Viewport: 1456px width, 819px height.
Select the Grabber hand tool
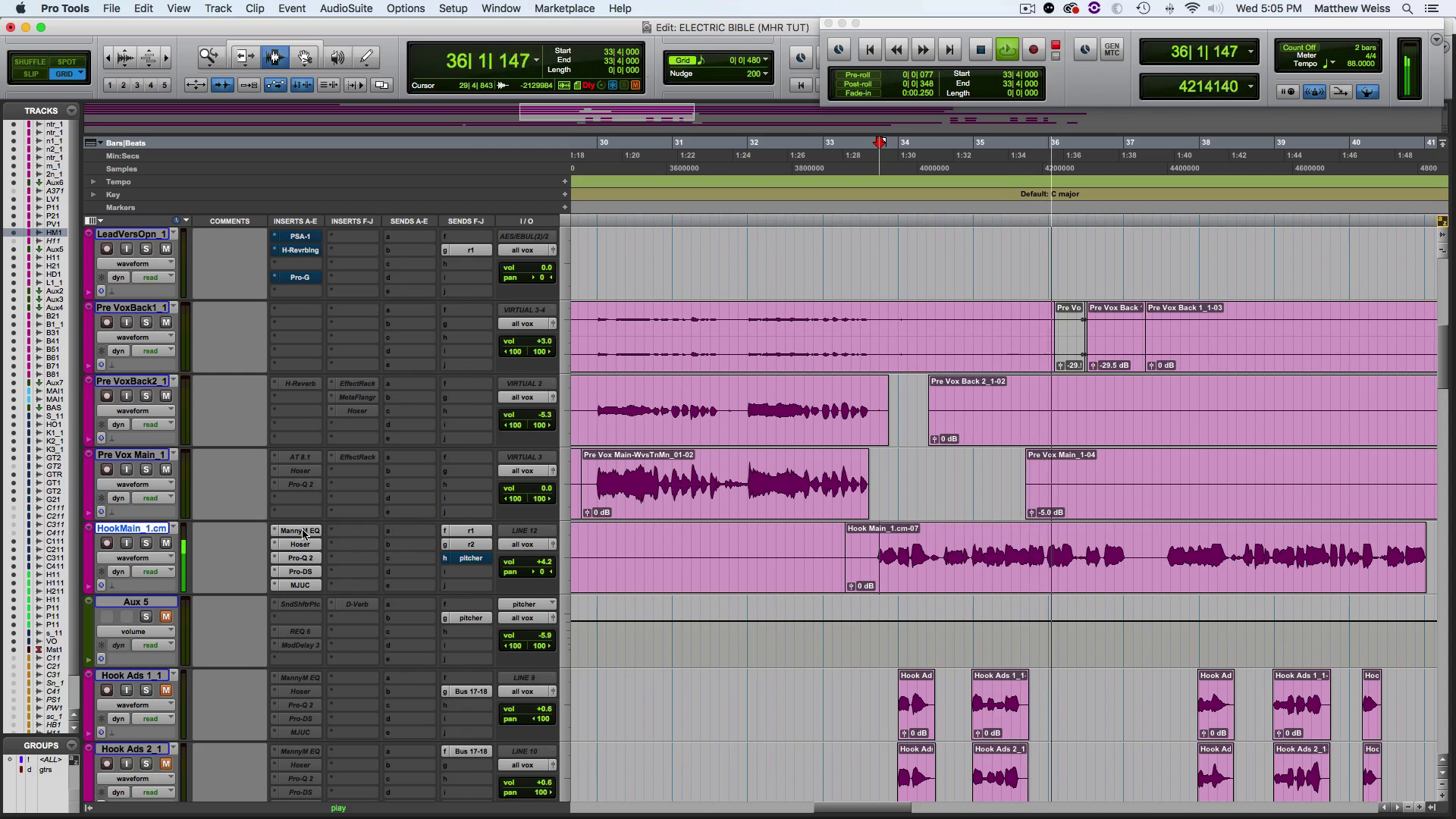pyautogui.click(x=305, y=58)
